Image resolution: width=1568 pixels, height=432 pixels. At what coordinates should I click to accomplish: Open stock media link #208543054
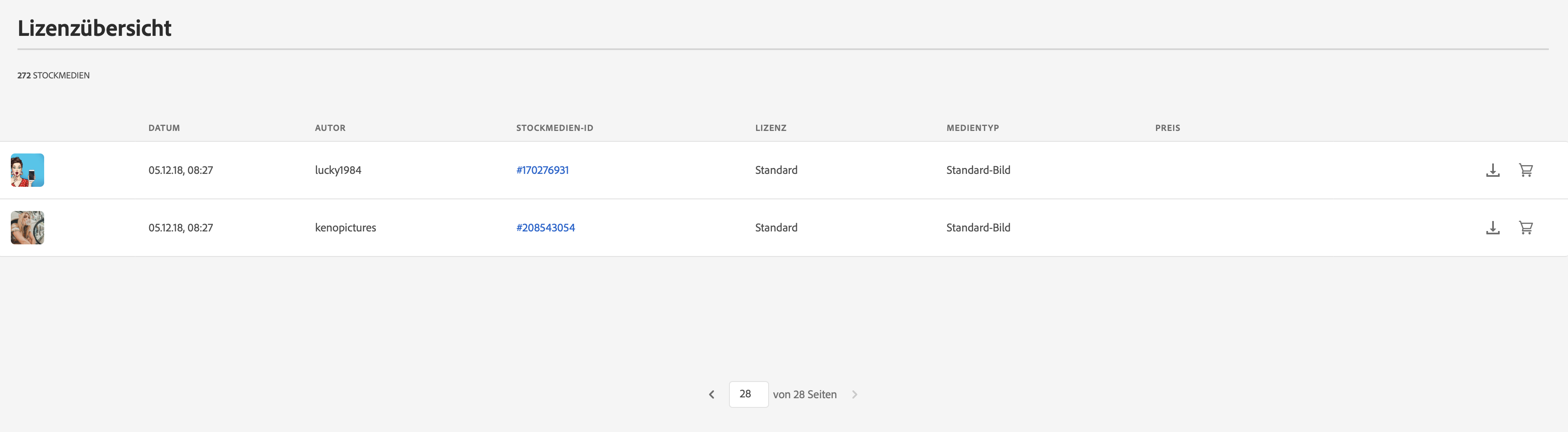tap(545, 228)
